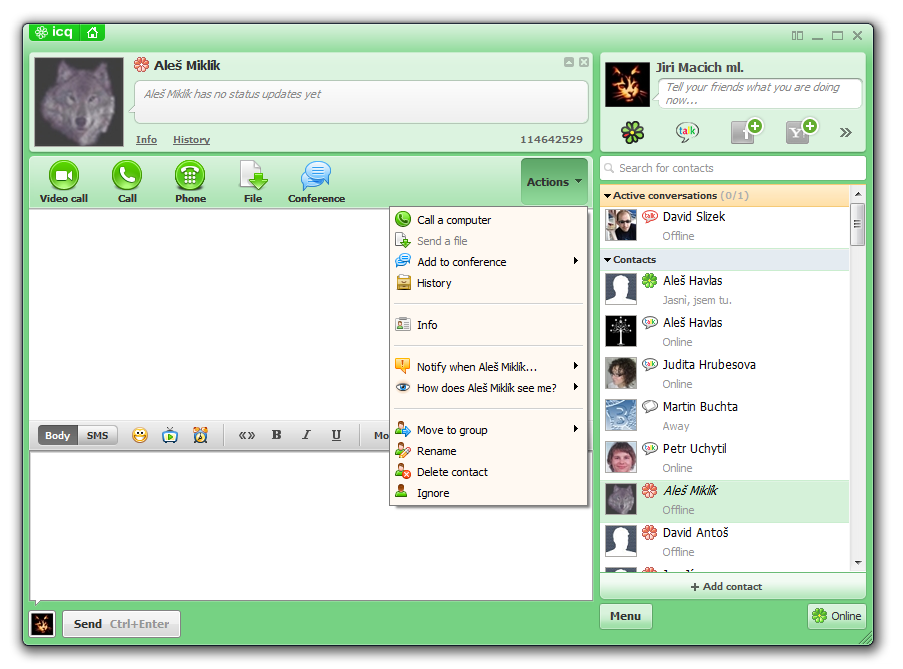This screenshot has width=903, height=669.
Task: Close the Aleš Miklík conversation panel
Action: (x=584, y=62)
